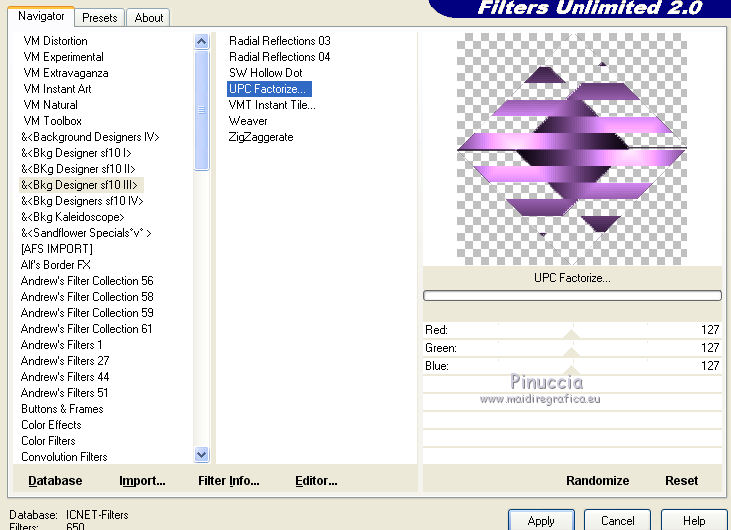Choose Weaver filter
The image size is (731, 530).
pyautogui.click(x=248, y=121)
